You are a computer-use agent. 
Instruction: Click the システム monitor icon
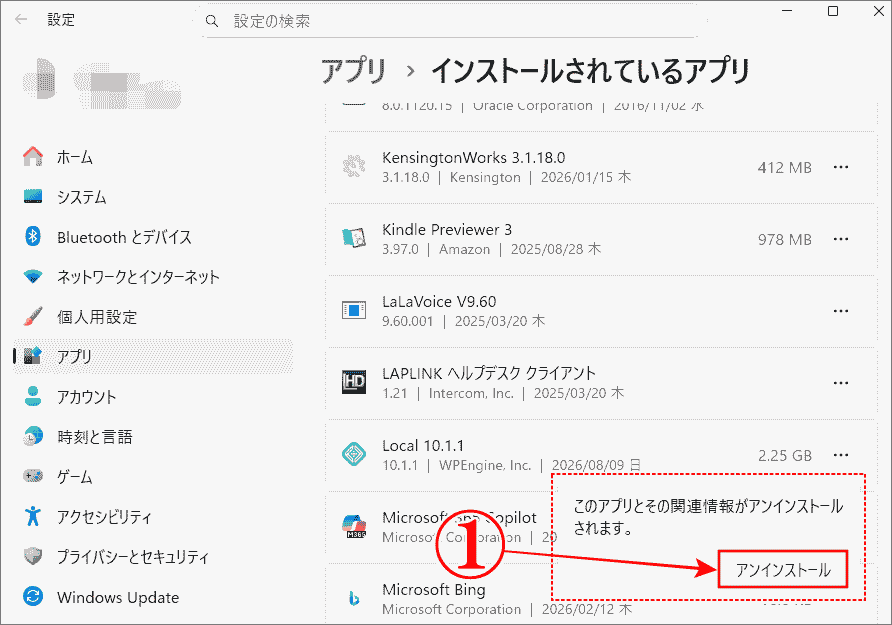click(33, 197)
